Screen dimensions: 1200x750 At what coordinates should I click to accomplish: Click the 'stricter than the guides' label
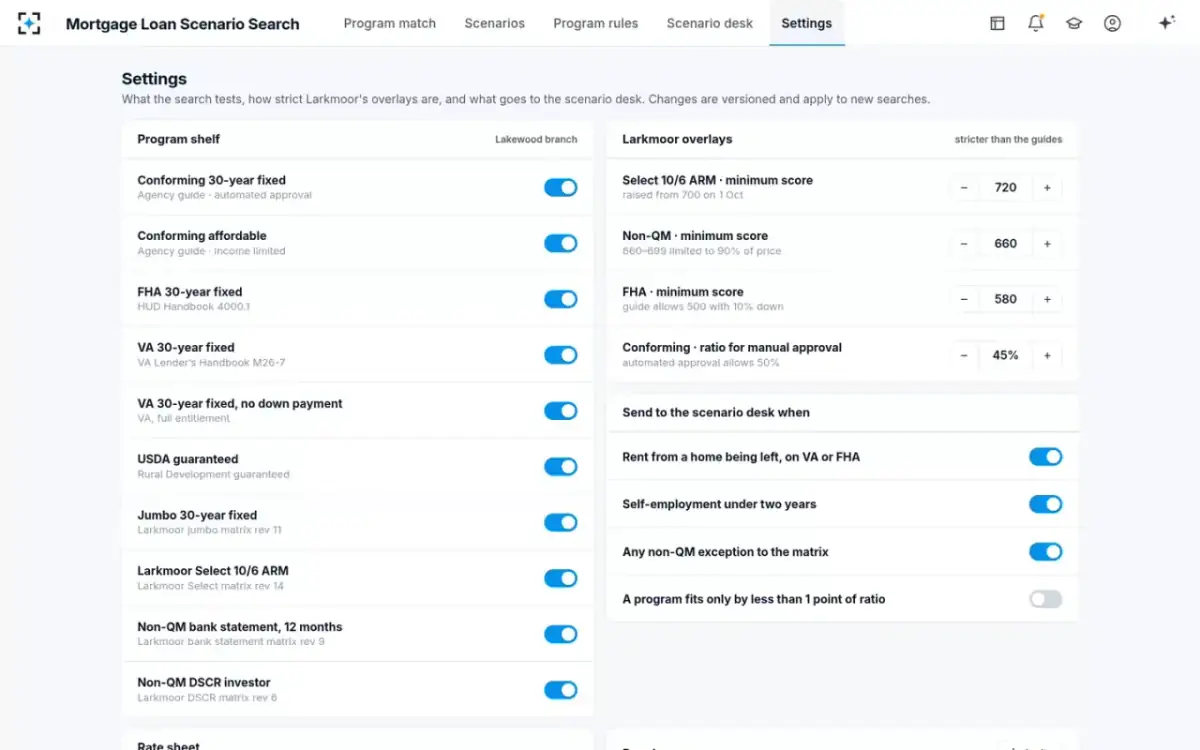[x=1009, y=140]
